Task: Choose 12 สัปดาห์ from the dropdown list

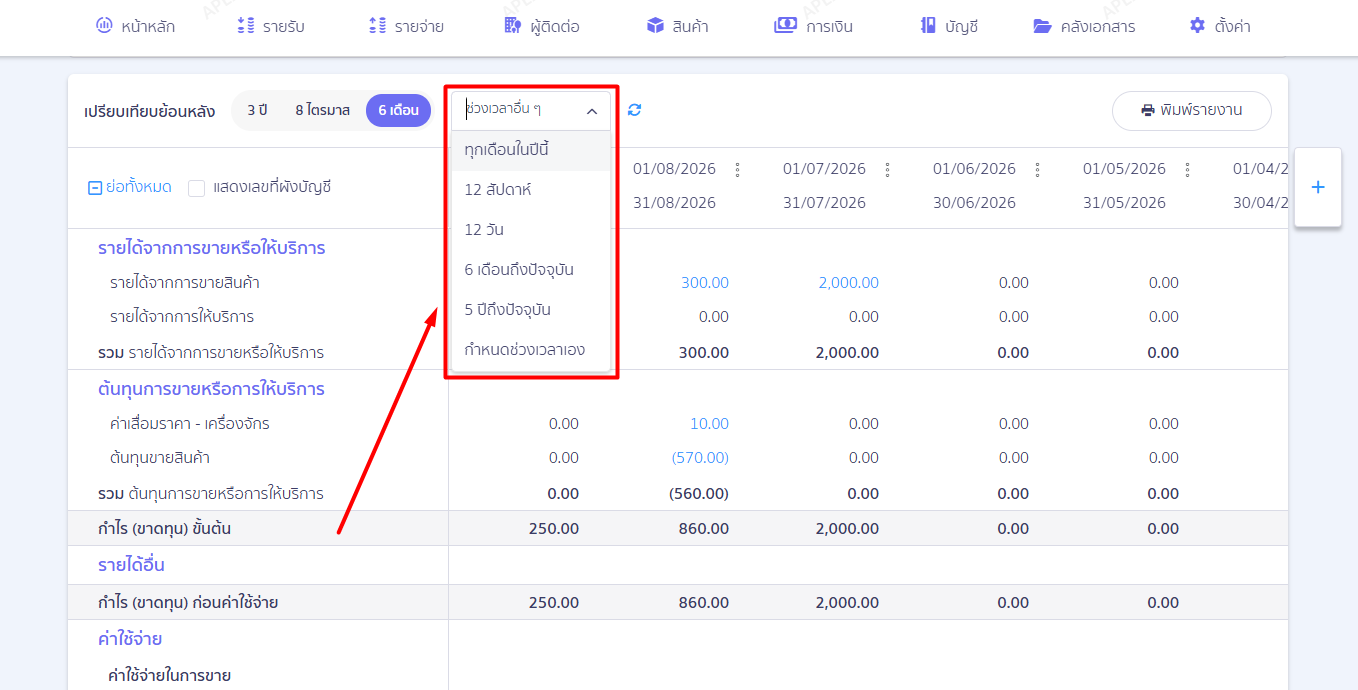Action: (531, 190)
